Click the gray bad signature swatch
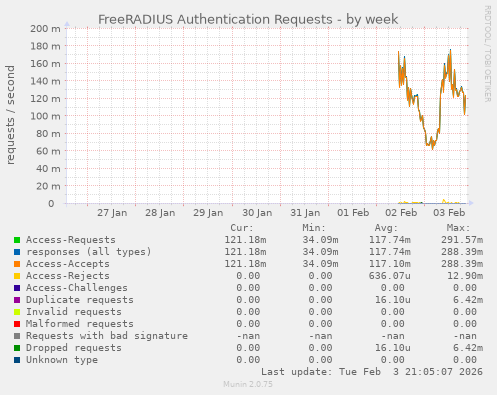Screen dimensions: 497x395 (17, 336)
